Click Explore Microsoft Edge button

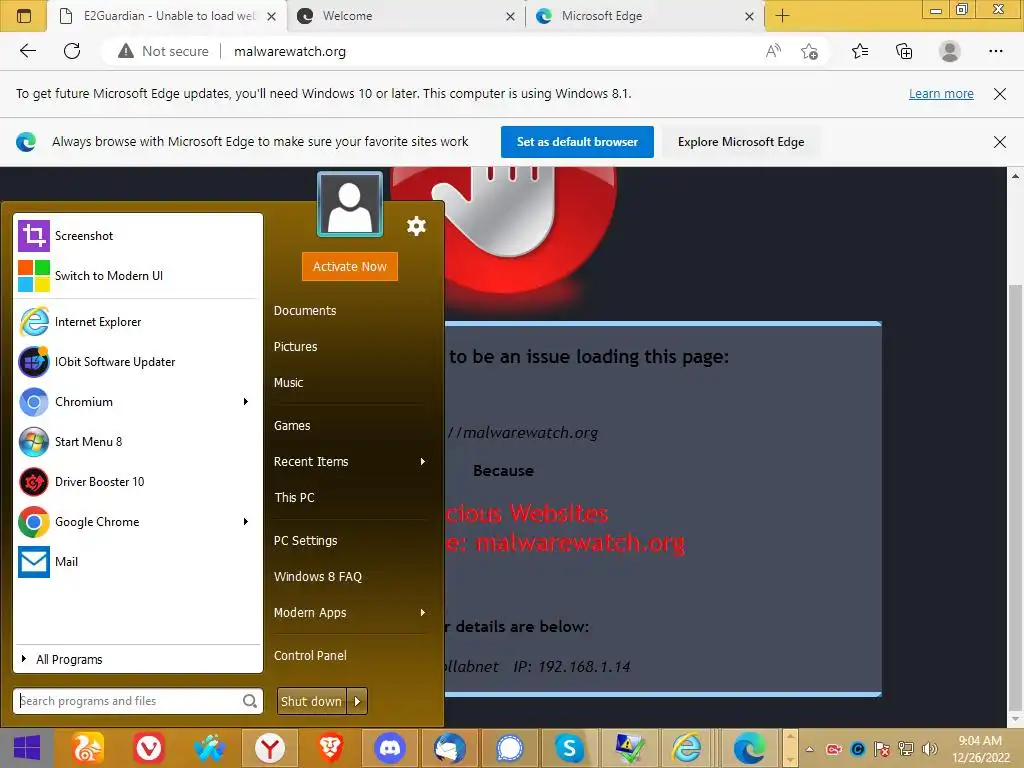[741, 142]
